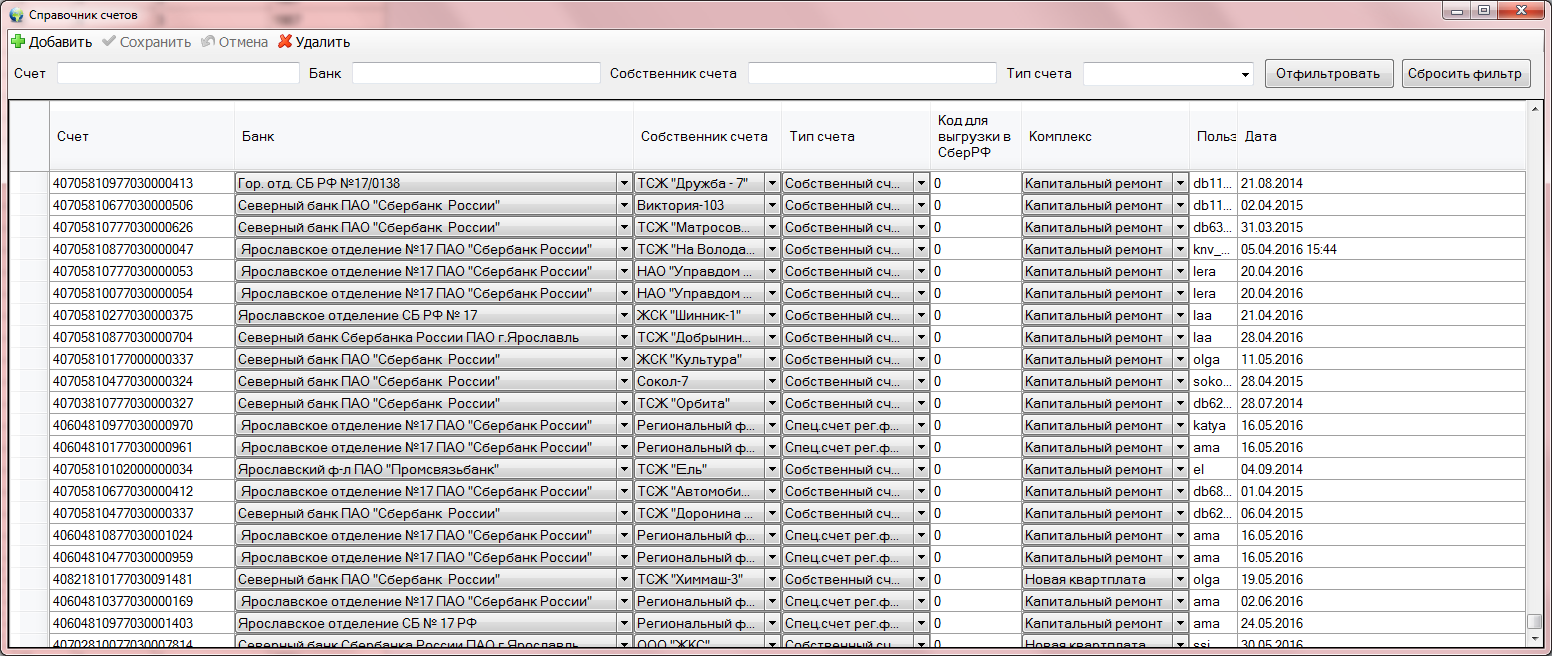The height and width of the screenshot is (656, 1552).
Task: Click the Собственник счета column header
Action: coord(704,137)
